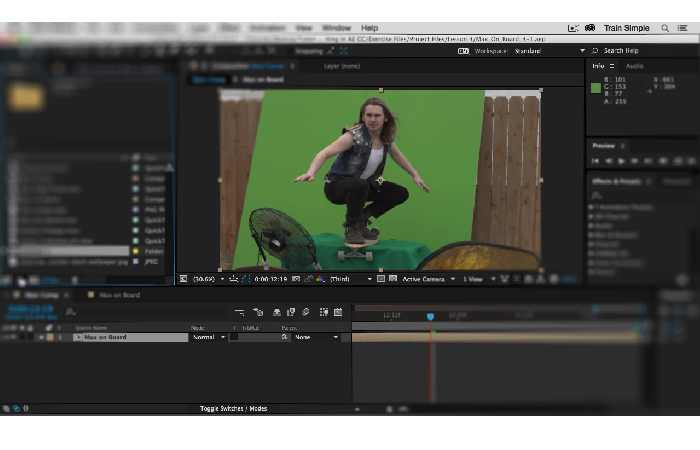Toggle region of interest button
Screen dimensions: 700x450
click(x=381, y=279)
